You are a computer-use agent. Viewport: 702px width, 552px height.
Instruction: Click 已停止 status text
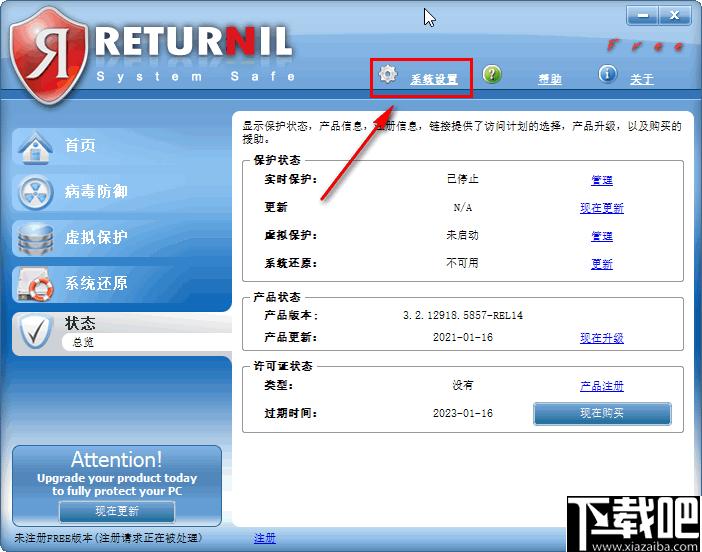pyautogui.click(x=462, y=179)
